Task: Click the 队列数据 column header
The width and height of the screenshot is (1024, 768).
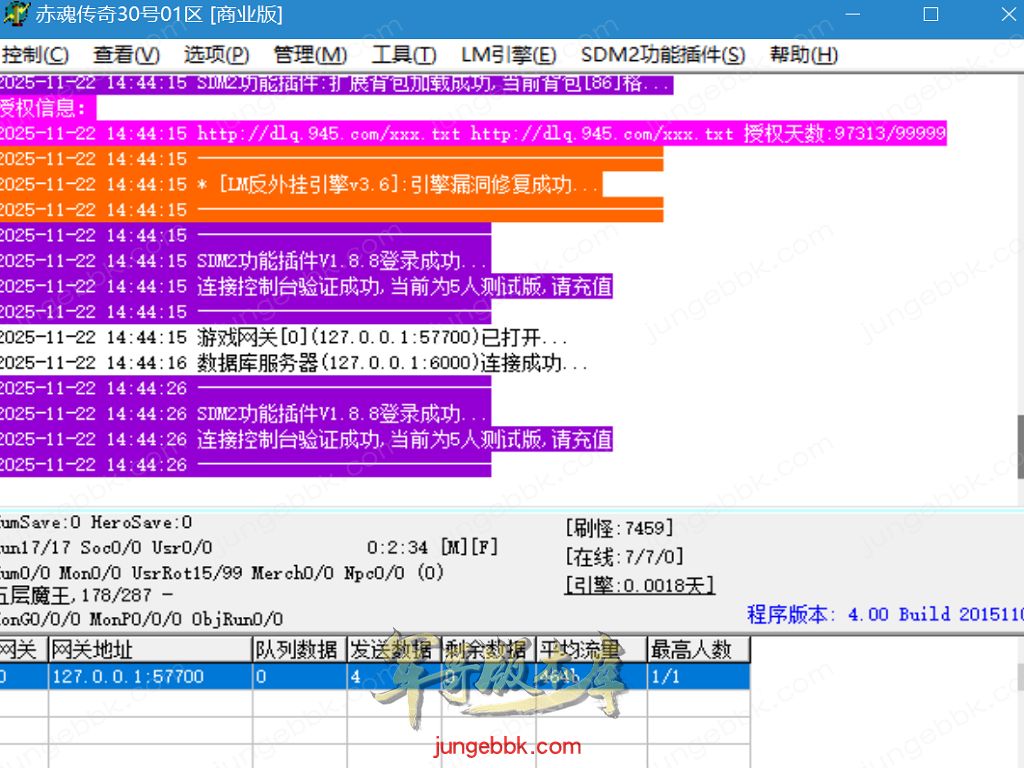Action: (298, 650)
